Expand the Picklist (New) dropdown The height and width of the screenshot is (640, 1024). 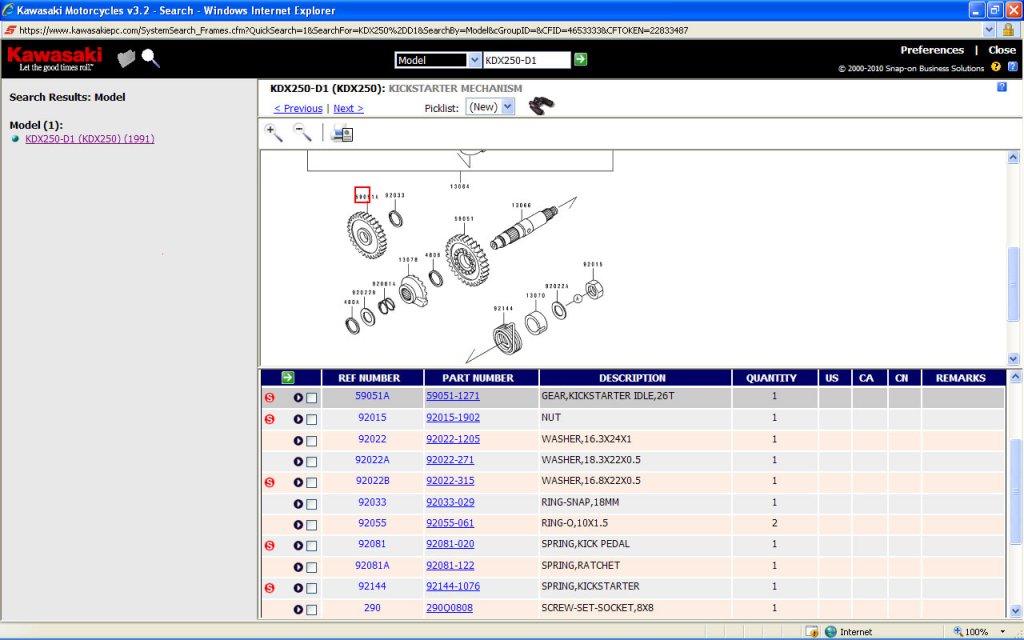click(x=508, y=107)
